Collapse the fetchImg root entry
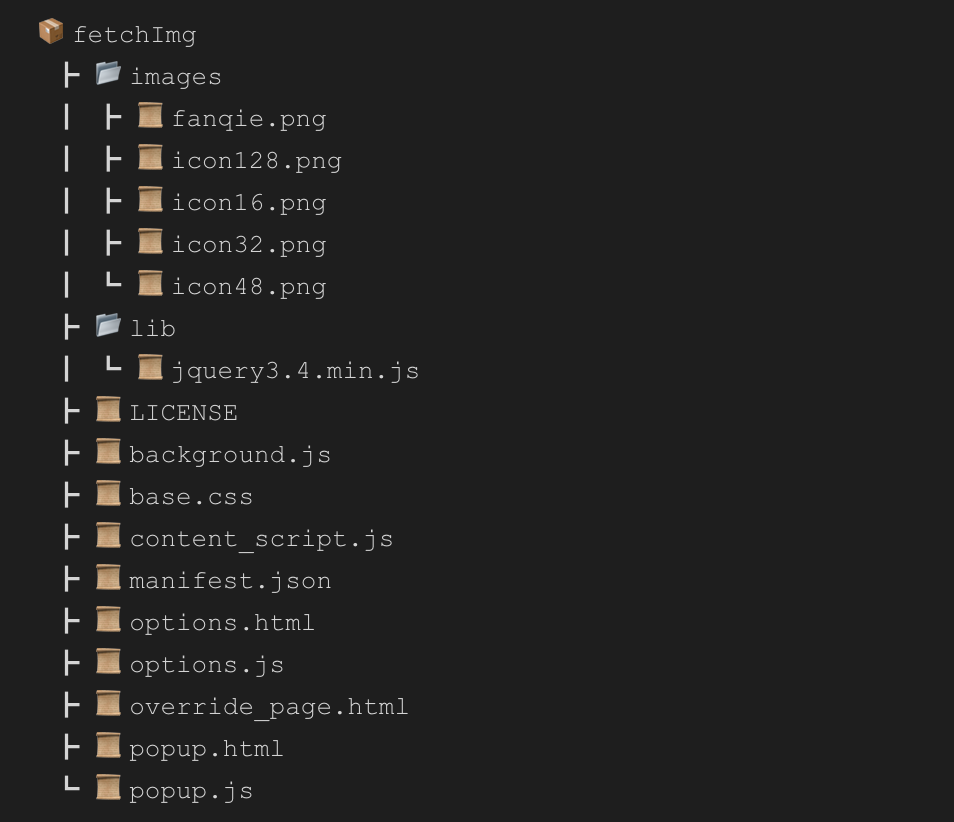The image size is (954, 822). 134,35
